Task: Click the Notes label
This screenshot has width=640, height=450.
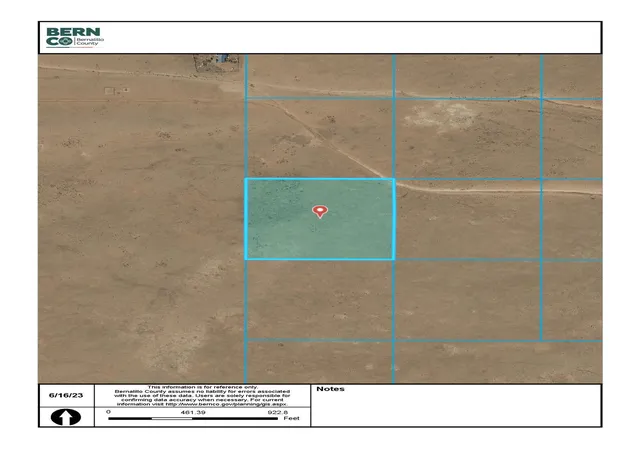Action: tap(330, 389)
